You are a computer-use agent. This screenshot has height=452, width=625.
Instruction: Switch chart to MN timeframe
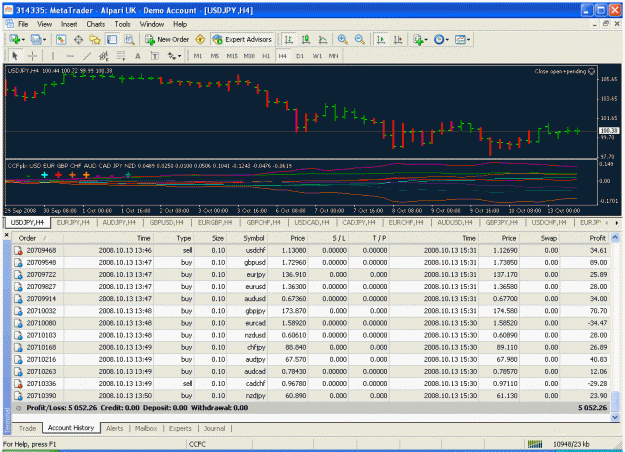tap(333, 56)
